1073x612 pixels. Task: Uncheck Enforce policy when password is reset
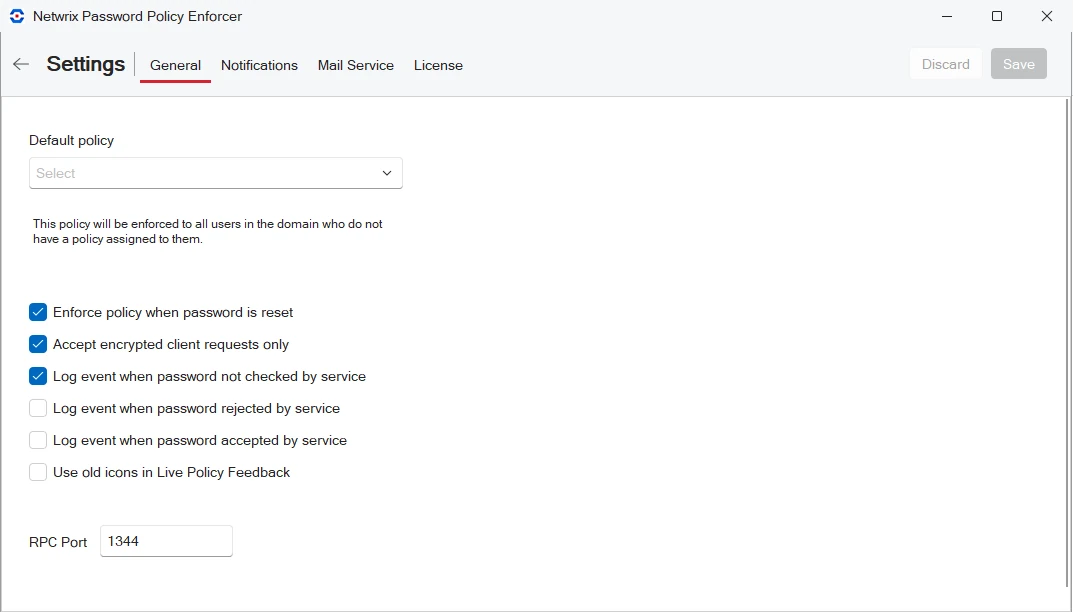(38, 312)
